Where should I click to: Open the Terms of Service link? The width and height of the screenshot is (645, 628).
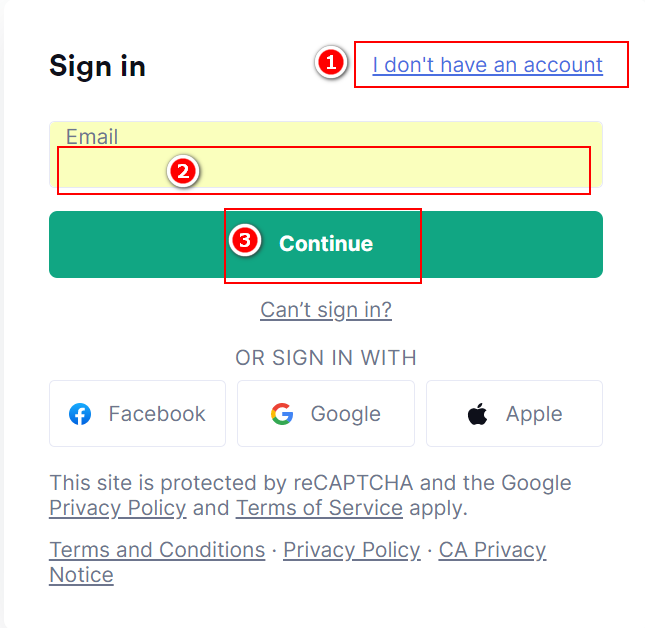[x=319, y=508]
